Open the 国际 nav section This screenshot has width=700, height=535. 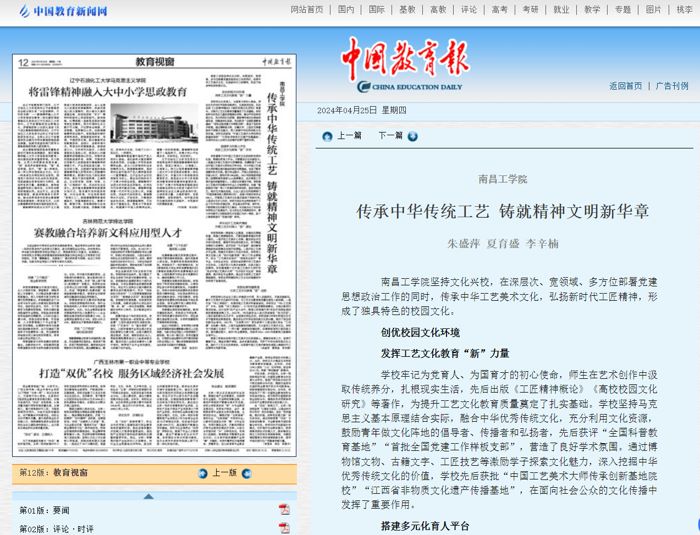point(377,9)
